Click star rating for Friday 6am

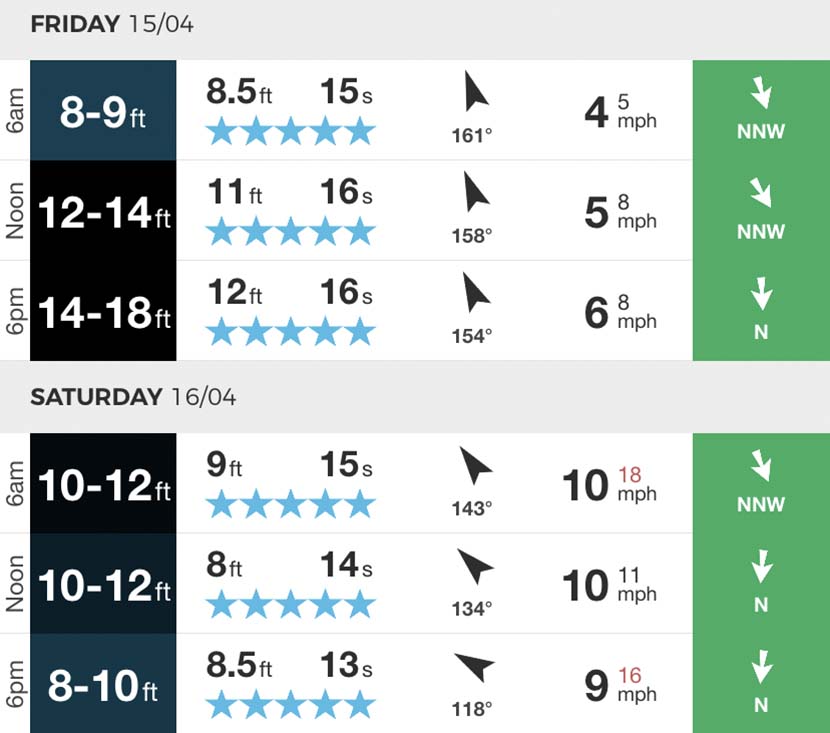point(291,131)
